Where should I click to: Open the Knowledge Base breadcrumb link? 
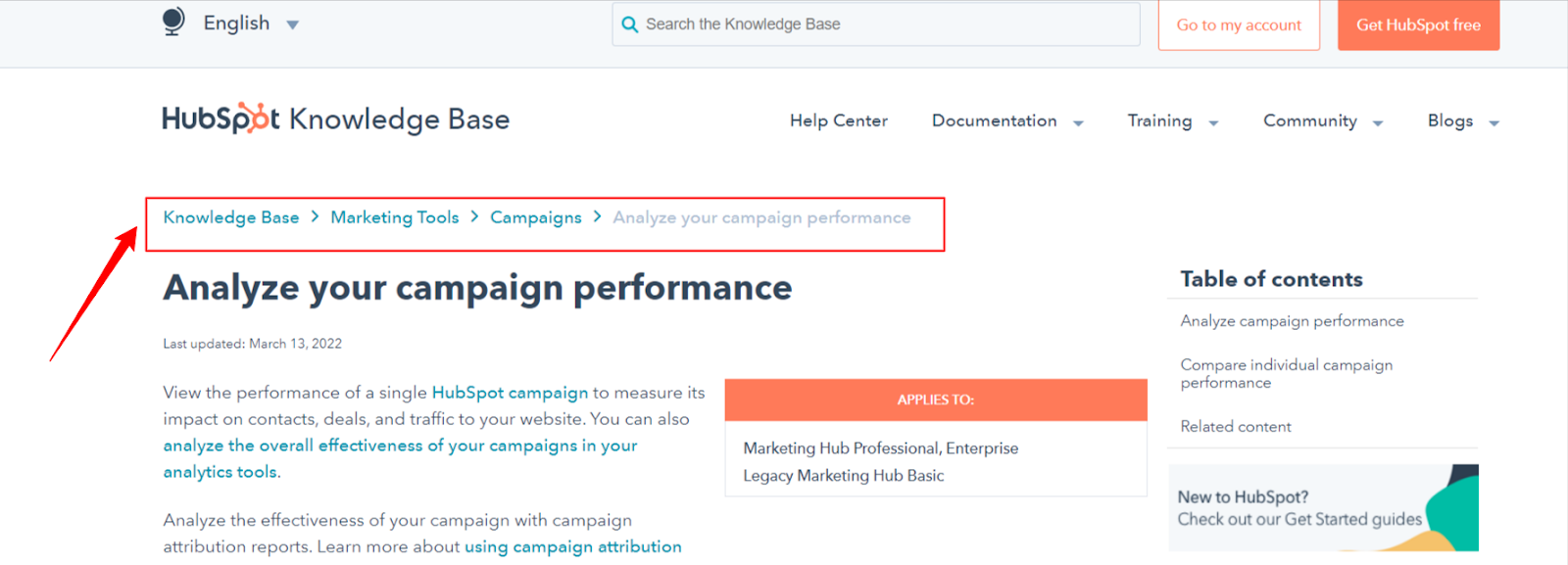coord(231,217)
